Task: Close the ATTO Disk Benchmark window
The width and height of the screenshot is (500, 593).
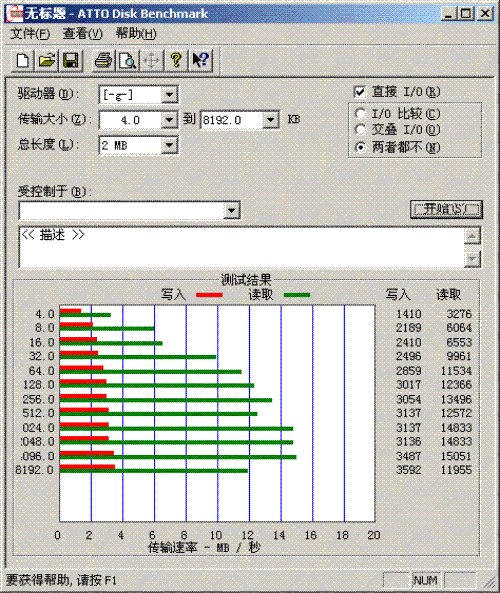Action: click(x=485, y=14)
